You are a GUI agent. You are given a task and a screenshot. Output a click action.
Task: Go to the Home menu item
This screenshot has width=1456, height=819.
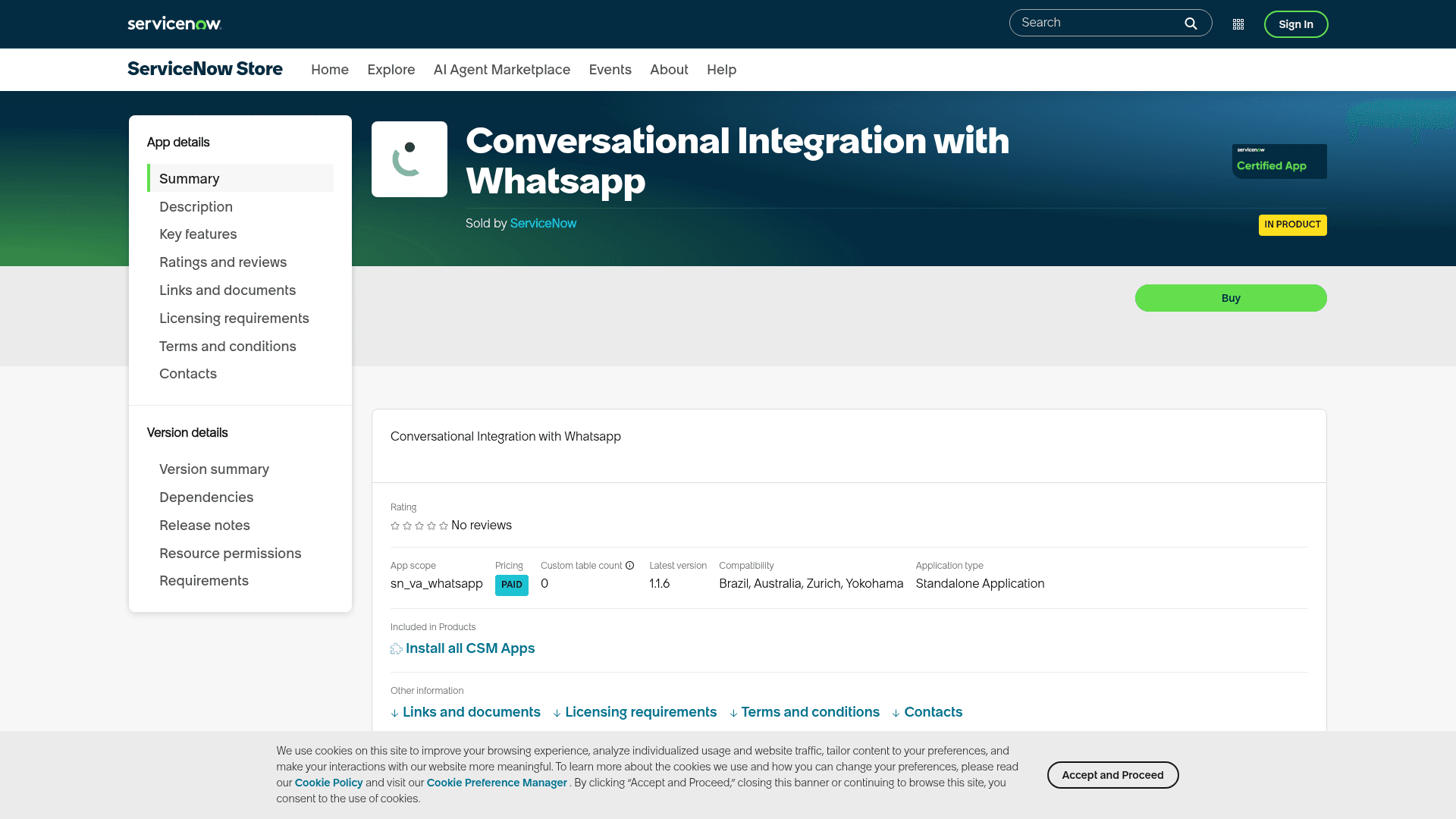pyautogui.click(x=330, y=70)
